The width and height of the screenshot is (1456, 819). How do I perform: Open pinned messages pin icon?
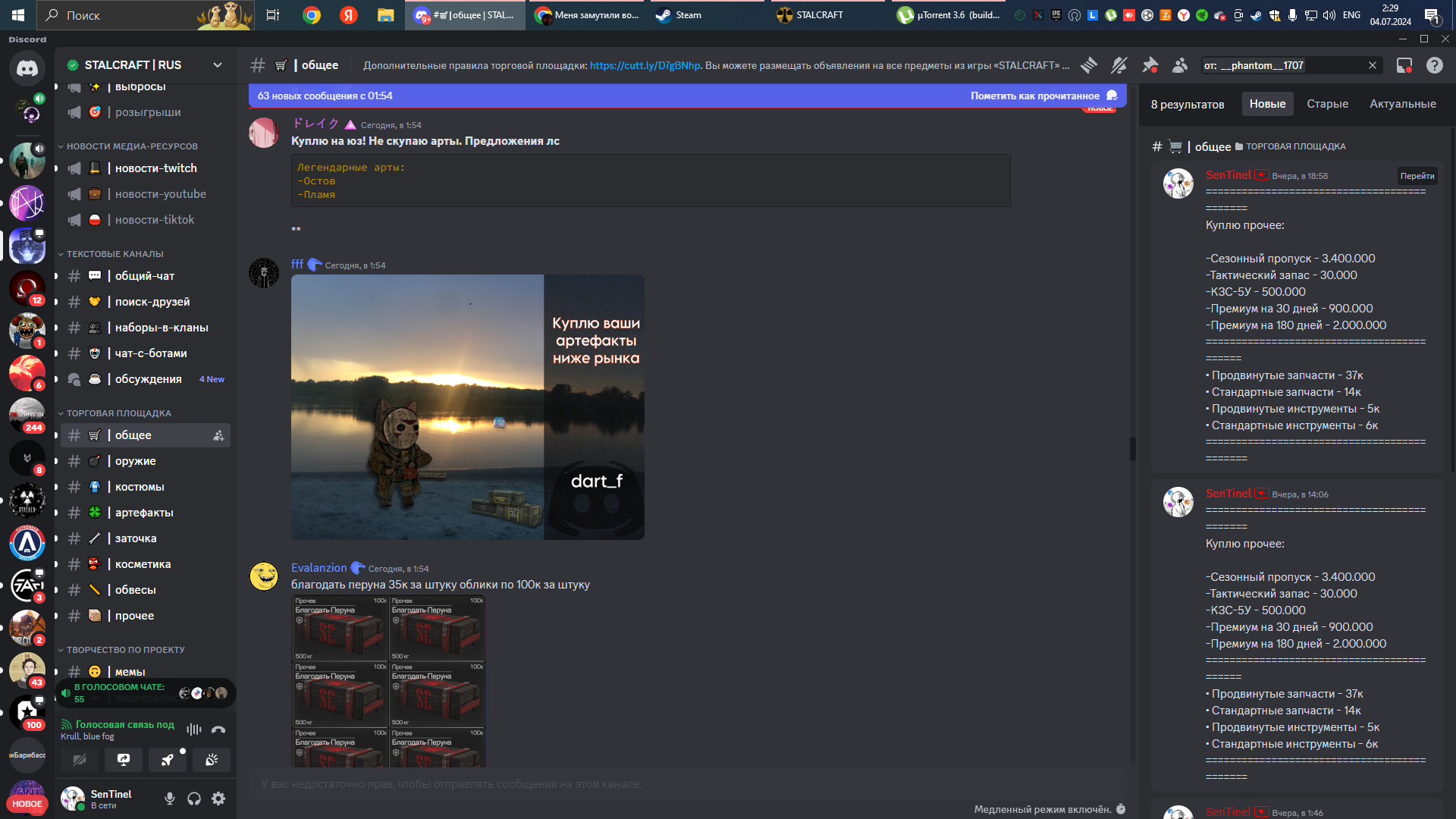click(x=1150, y=65)
